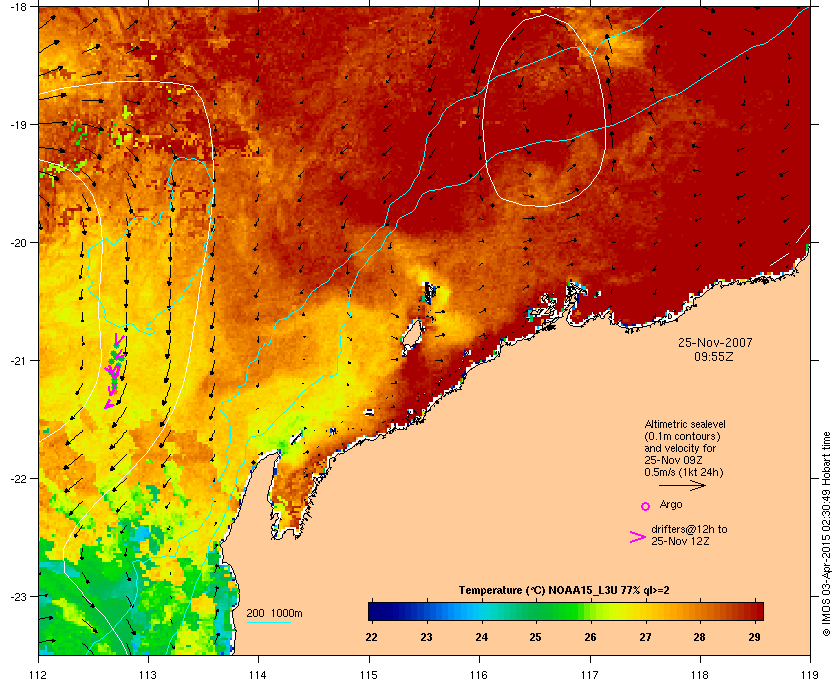Click the 'Altimetric sealevel' legend text
This screenshot has width=840, height=680.
pyautogui.click(x=685, y=424)
